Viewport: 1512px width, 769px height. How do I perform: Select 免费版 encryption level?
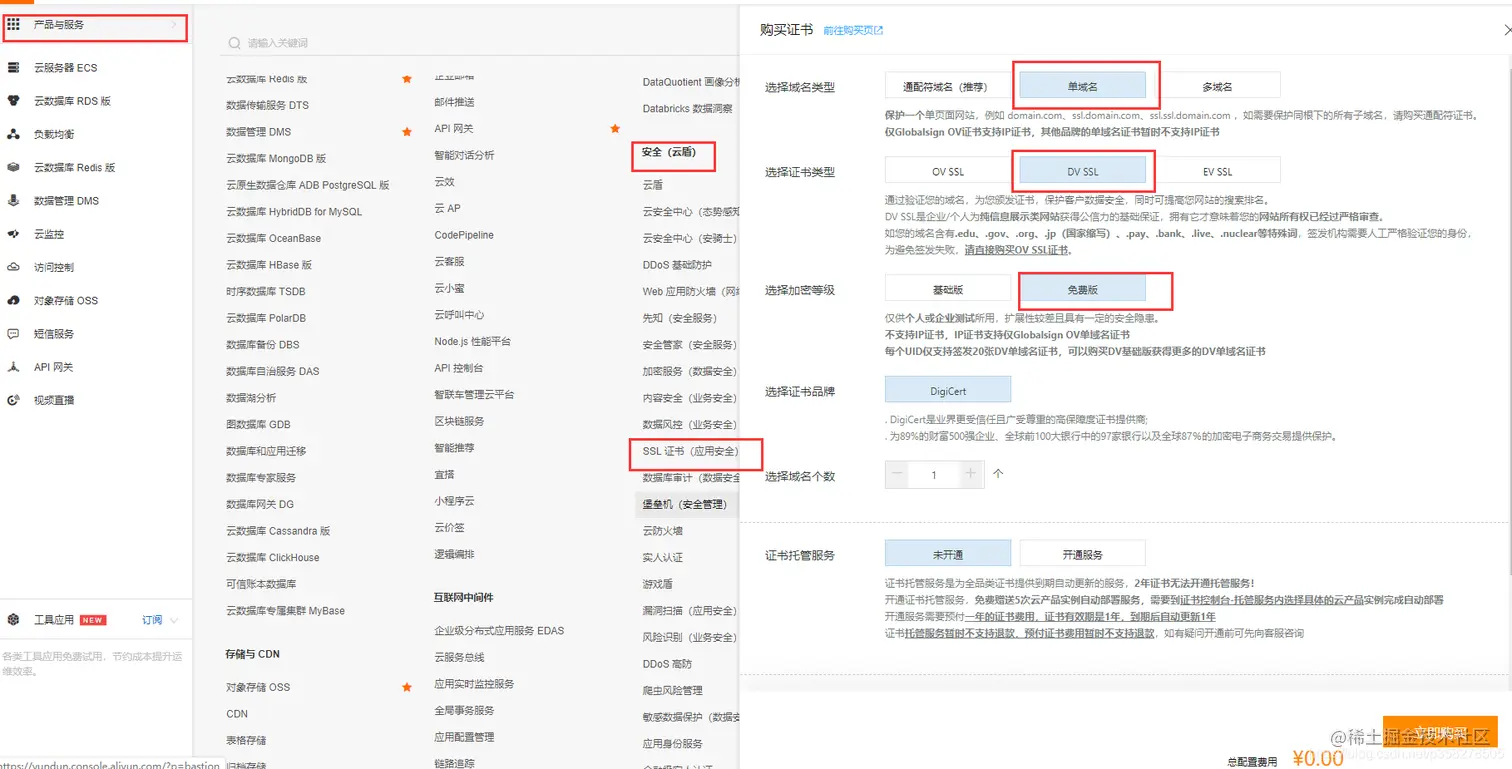1082,289
